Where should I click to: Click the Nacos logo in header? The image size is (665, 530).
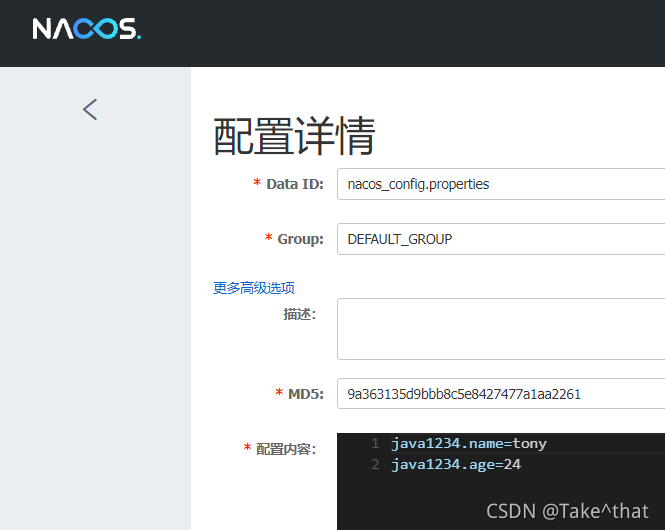87,29
